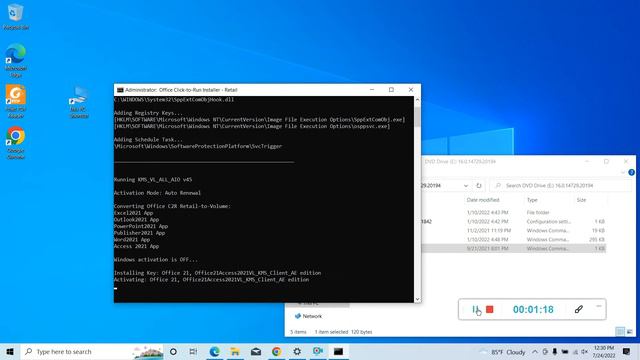The height and width of the screenshot is (360, 640).
Task: Open the taskbar clock showing 12:30 PM
Action: click(604, 351)
